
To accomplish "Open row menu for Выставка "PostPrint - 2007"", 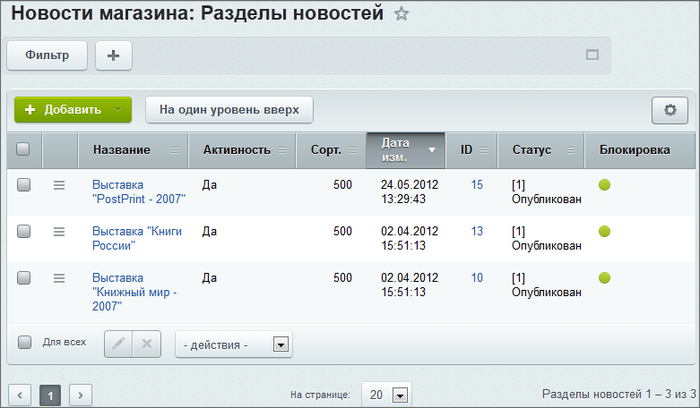I will [59, 185].
